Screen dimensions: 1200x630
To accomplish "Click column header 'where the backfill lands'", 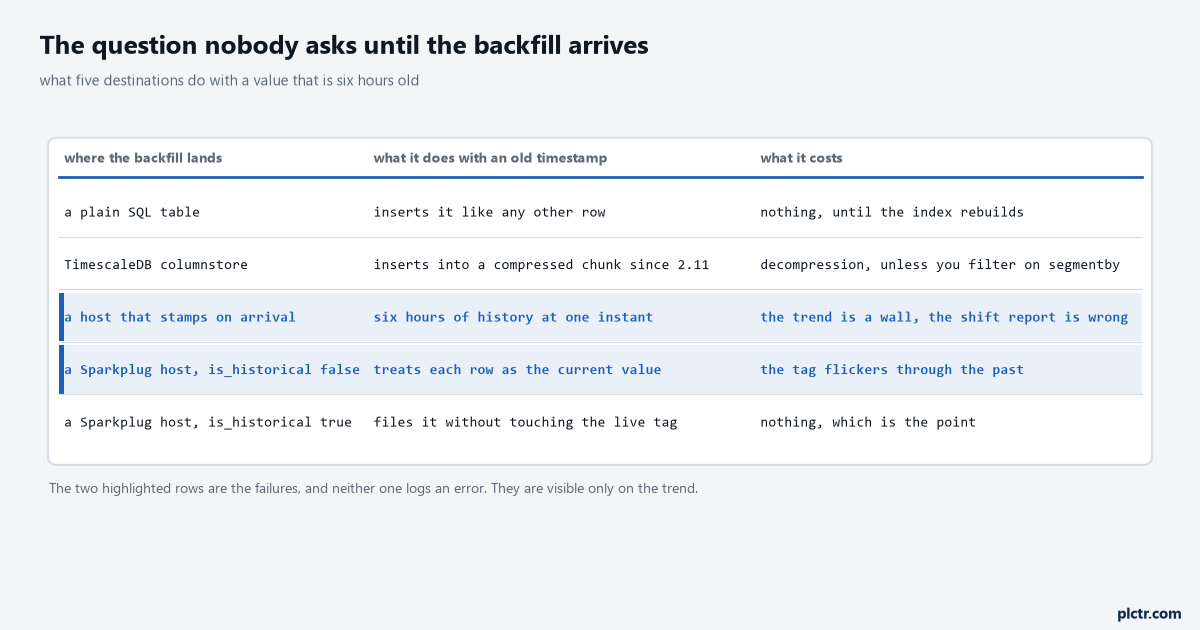I will [143, 158].
